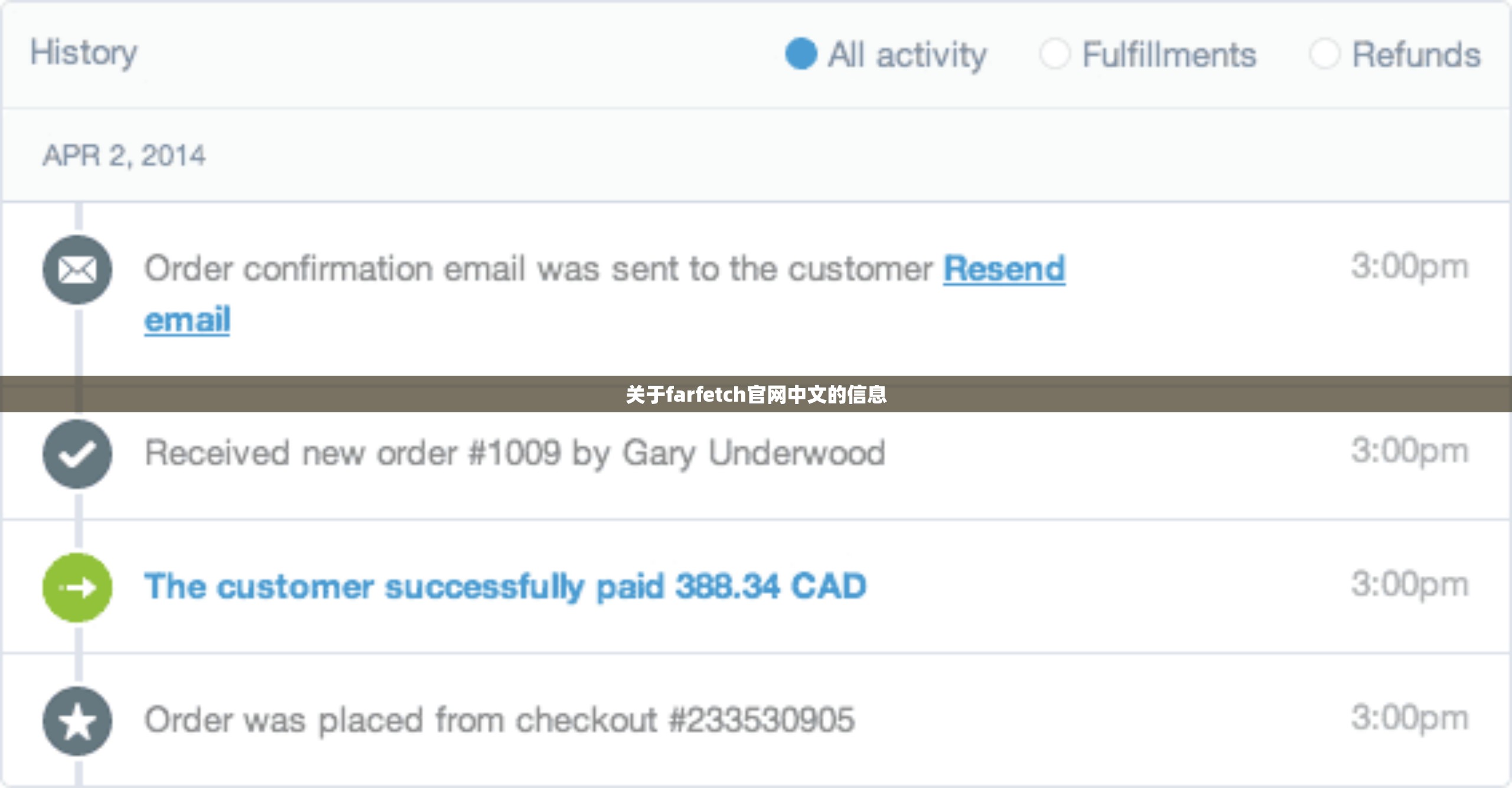Click the farfetch Chinese caption banner
The image size is (1512, 788).
click(756, 394)
